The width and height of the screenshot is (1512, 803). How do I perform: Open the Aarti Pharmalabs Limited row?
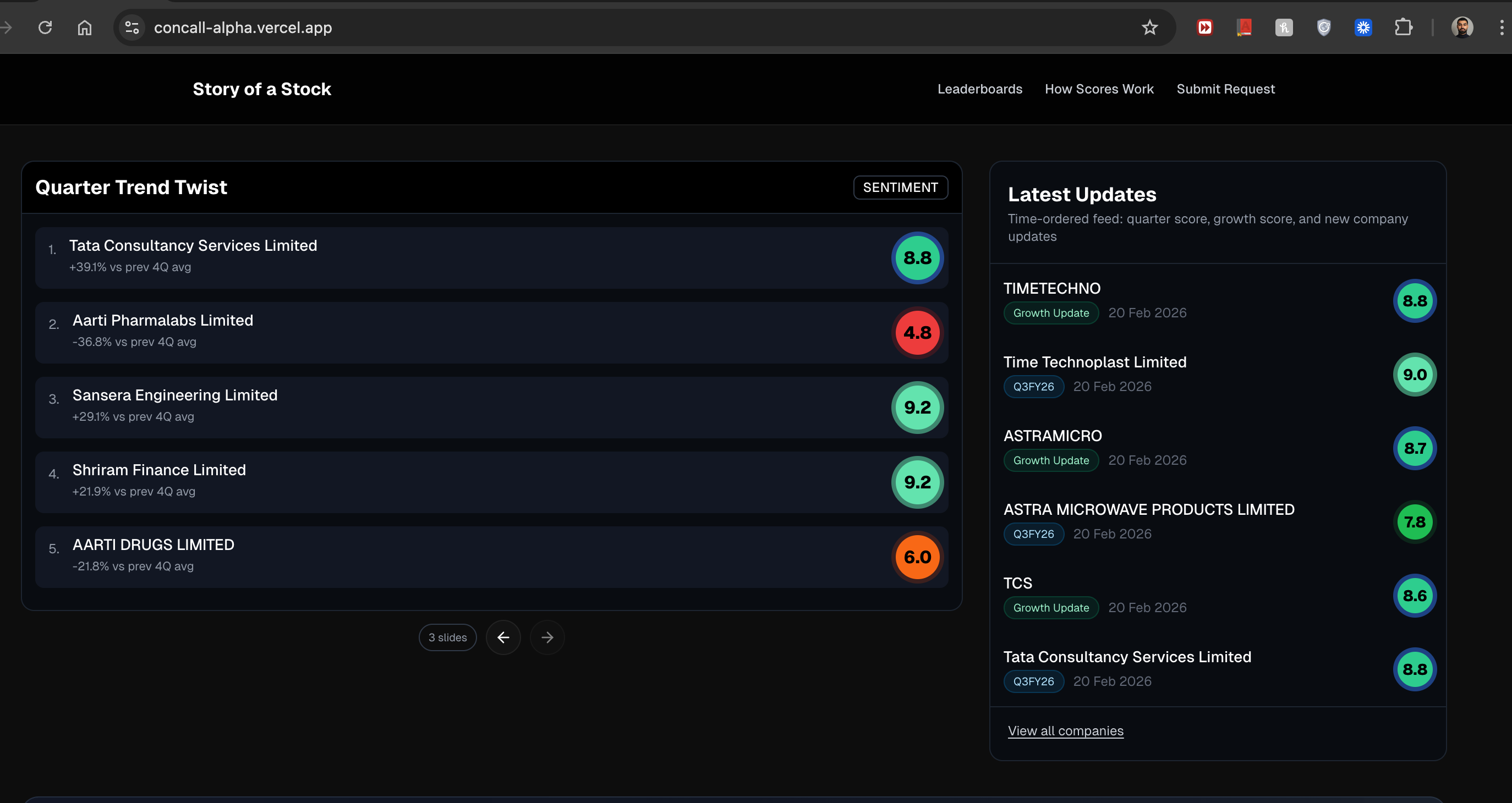(162, 321)
